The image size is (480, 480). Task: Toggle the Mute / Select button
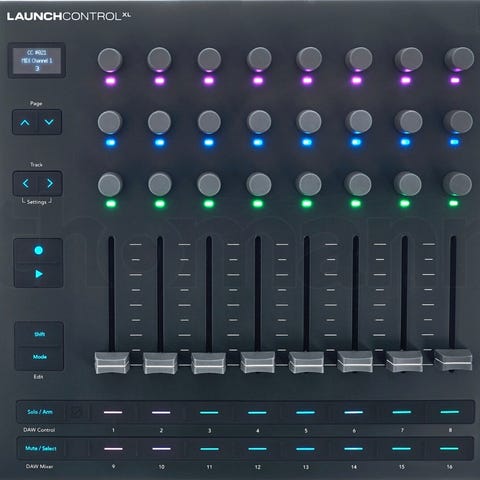pos(41,448)
